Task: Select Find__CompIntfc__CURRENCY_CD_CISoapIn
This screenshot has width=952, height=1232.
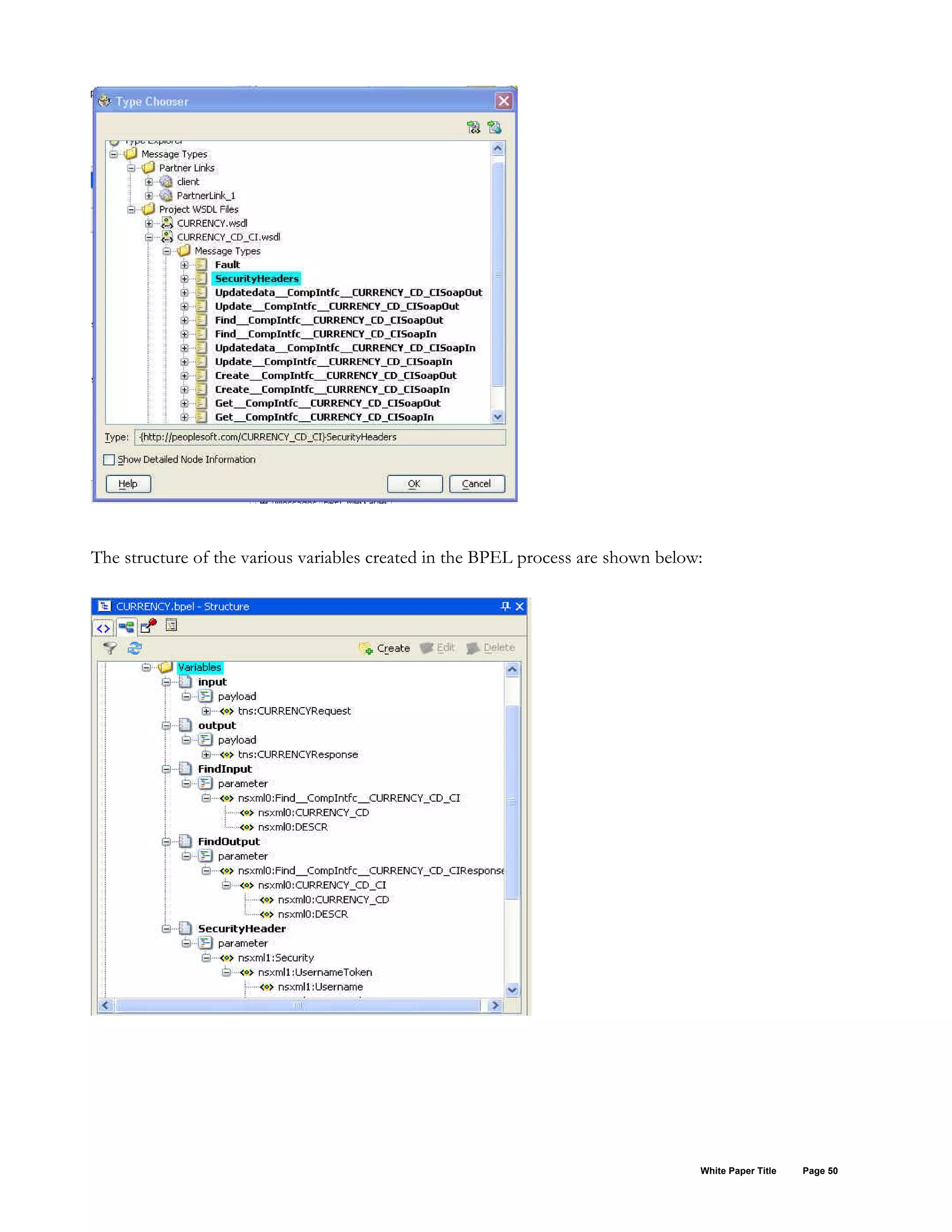Action: coord(325,334)
